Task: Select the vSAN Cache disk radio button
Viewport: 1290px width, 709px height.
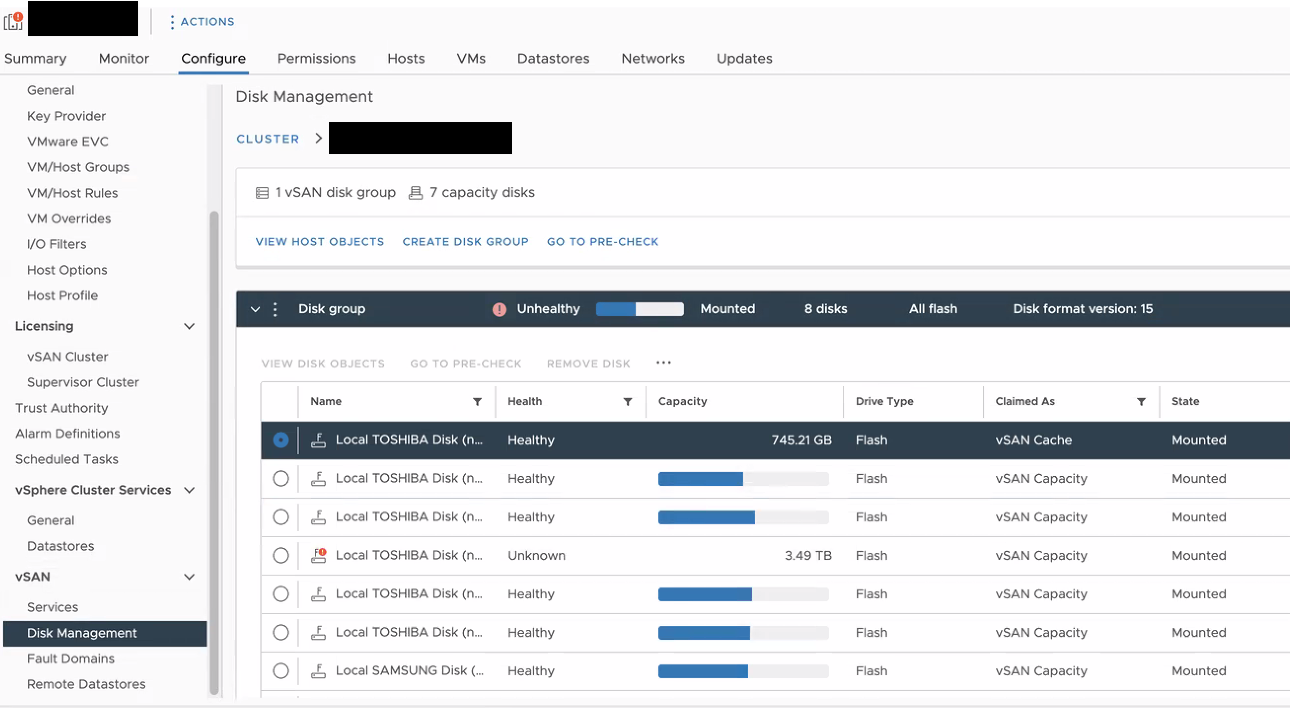Action: tap(281, 440)
